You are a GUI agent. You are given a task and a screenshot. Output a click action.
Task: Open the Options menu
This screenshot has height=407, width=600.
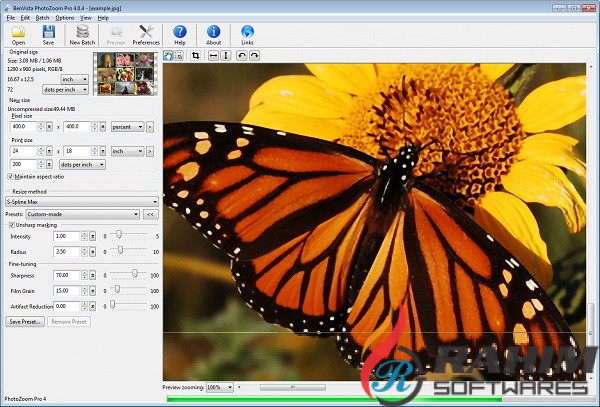tap(64, 18)
